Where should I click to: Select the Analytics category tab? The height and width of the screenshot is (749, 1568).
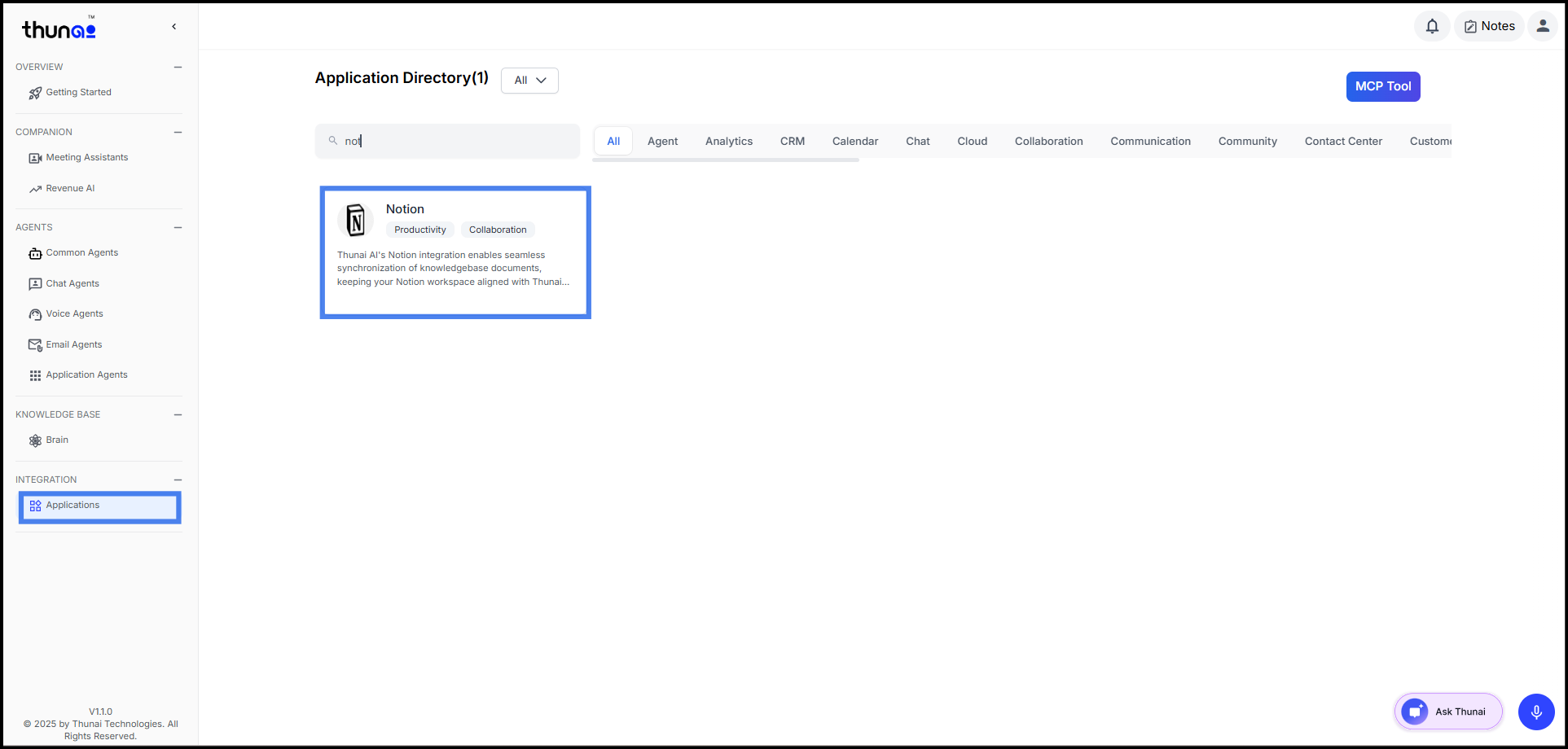click(729, 142)
